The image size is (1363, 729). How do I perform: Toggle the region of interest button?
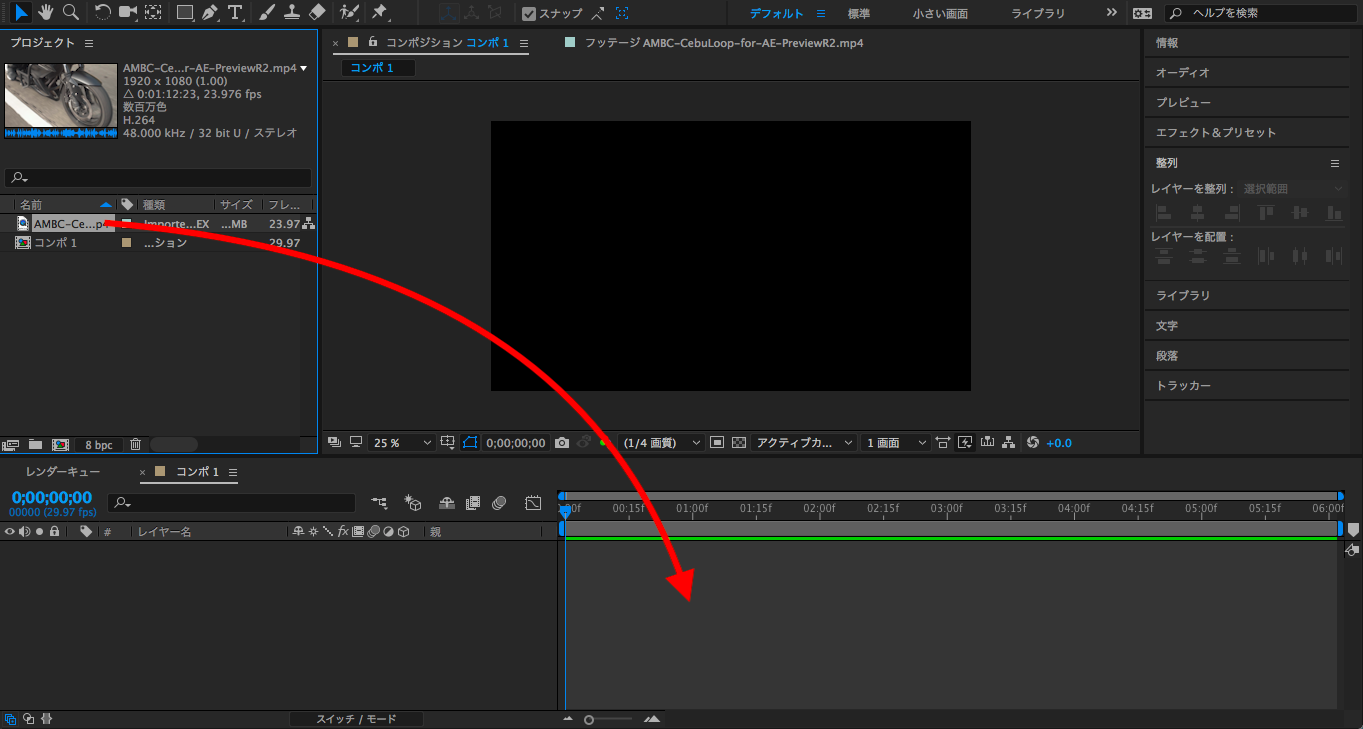click(717, 442)
